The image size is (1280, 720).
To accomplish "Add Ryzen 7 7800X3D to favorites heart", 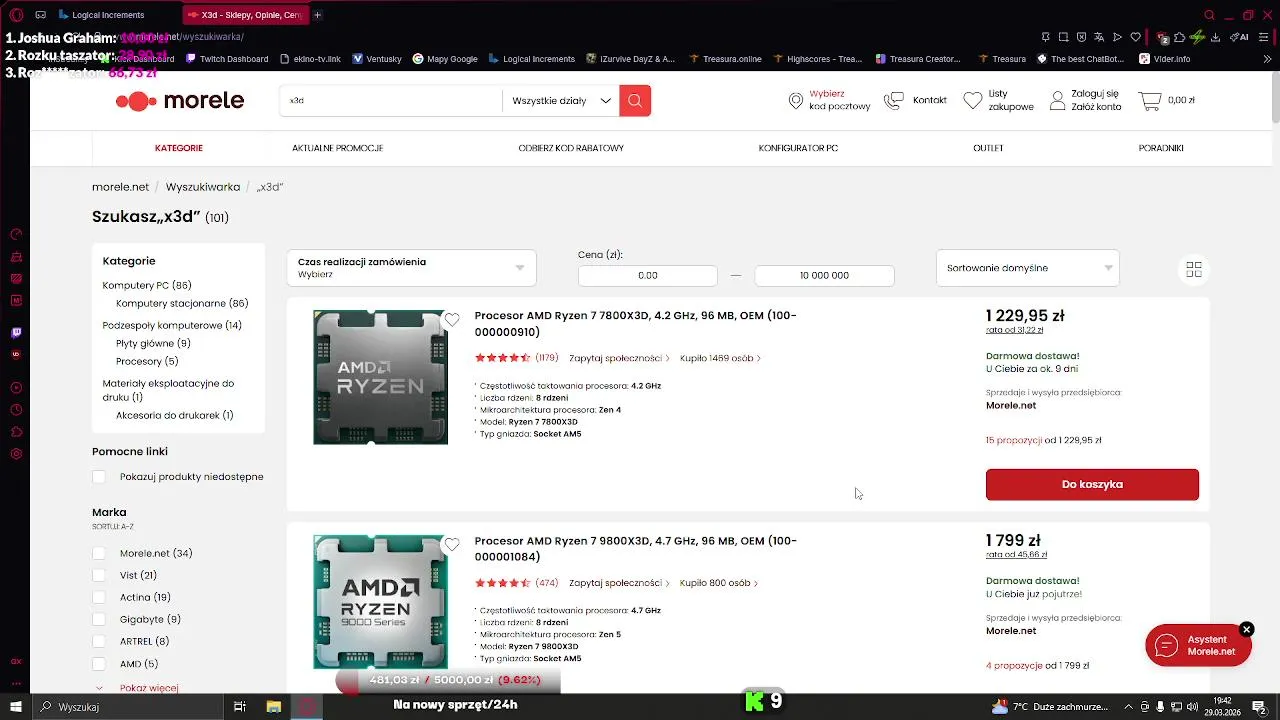I will click(x=452, y=320).
